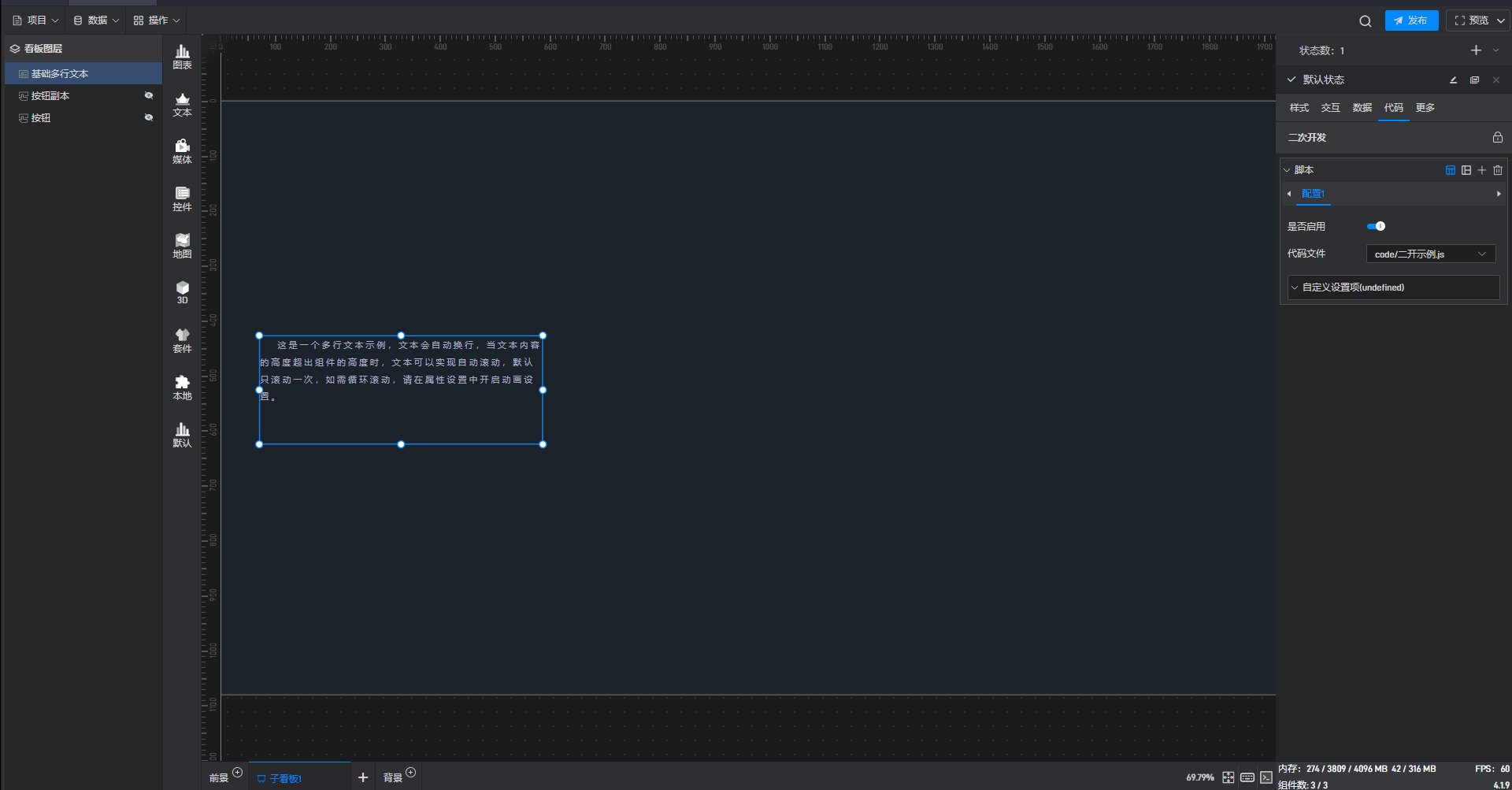Switch to the 样式 tab
Screen dimensions: 1512x790
1299,108
